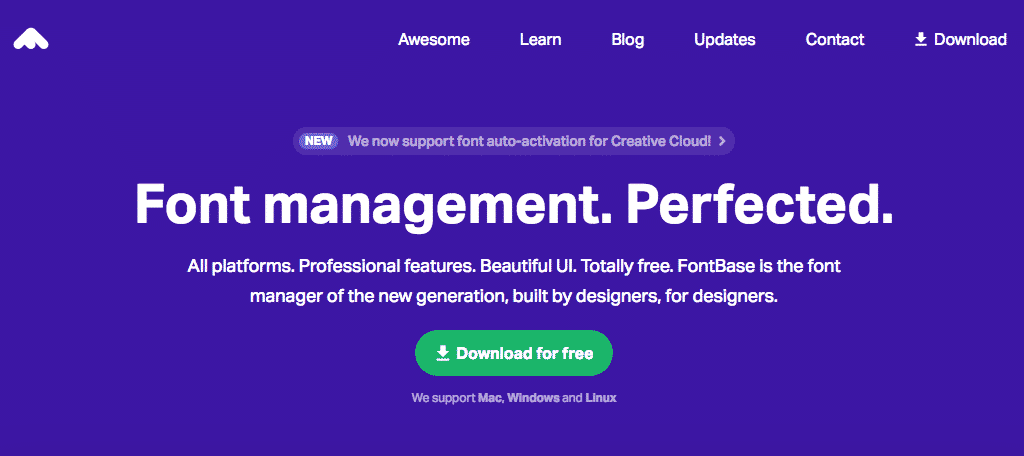Click the Linux platform text
This screenshot has width=1024, height=456.
(601, 397)
